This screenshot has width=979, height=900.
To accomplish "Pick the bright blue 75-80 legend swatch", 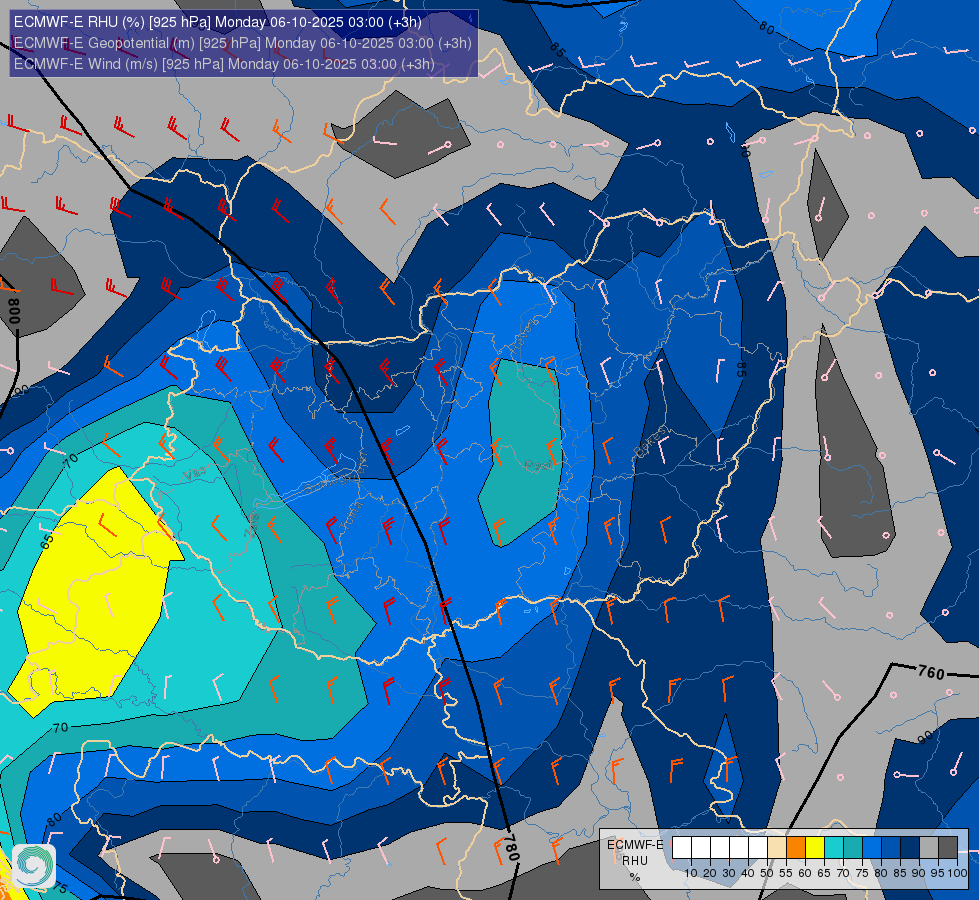I will pyautogui.click(x=872, y=848).
